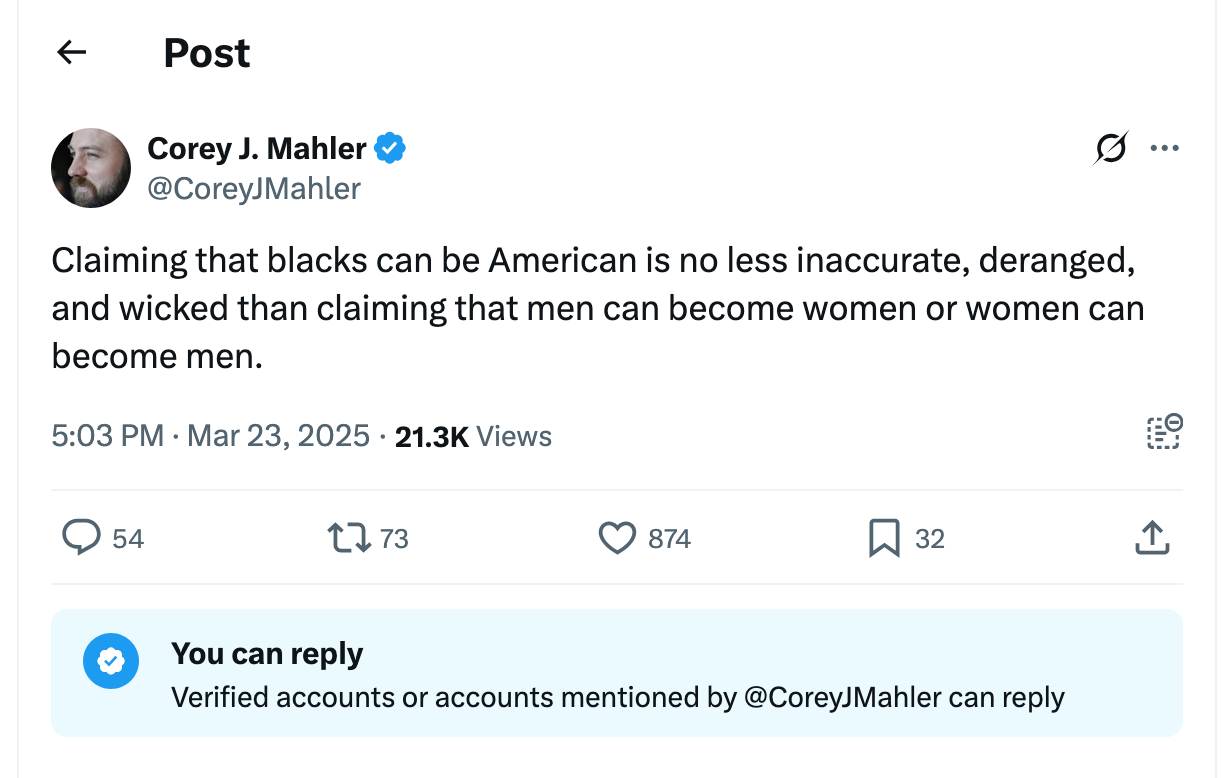Open the more options menu with the ellipsis
Viewport: 1230px width, 778px height.
click(1164, 148)
